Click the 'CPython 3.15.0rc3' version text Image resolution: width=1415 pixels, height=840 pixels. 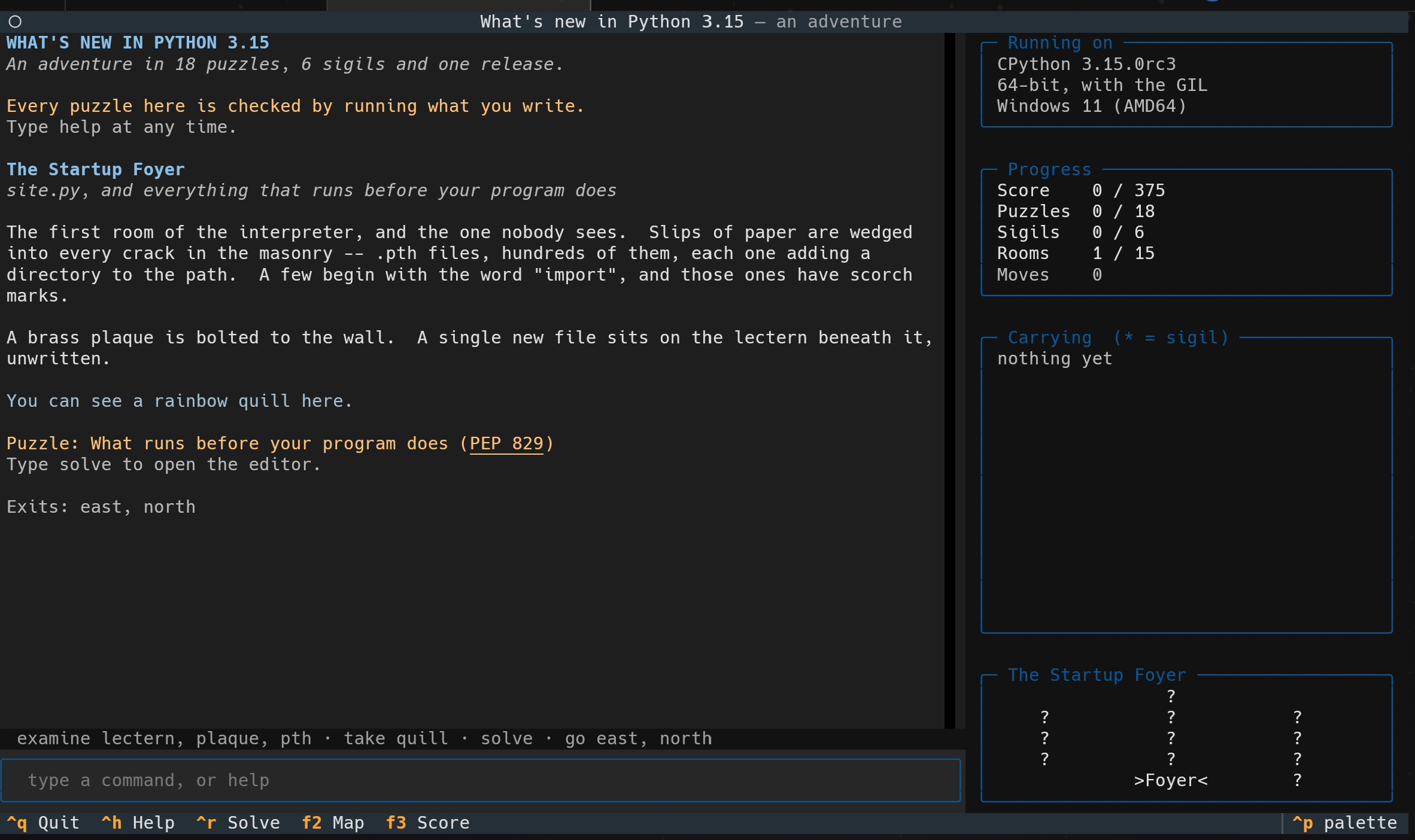click(1086, 64)
